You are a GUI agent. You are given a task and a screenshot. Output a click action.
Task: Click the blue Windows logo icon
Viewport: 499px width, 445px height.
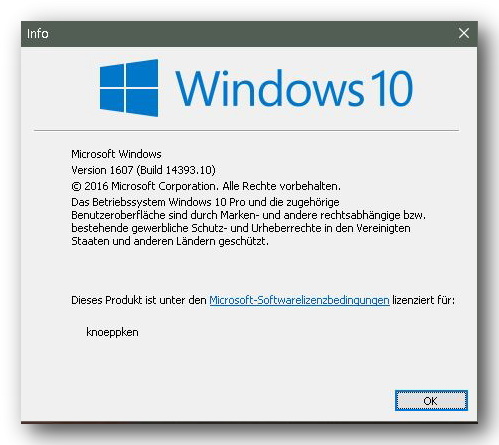[x=129, y=88]
